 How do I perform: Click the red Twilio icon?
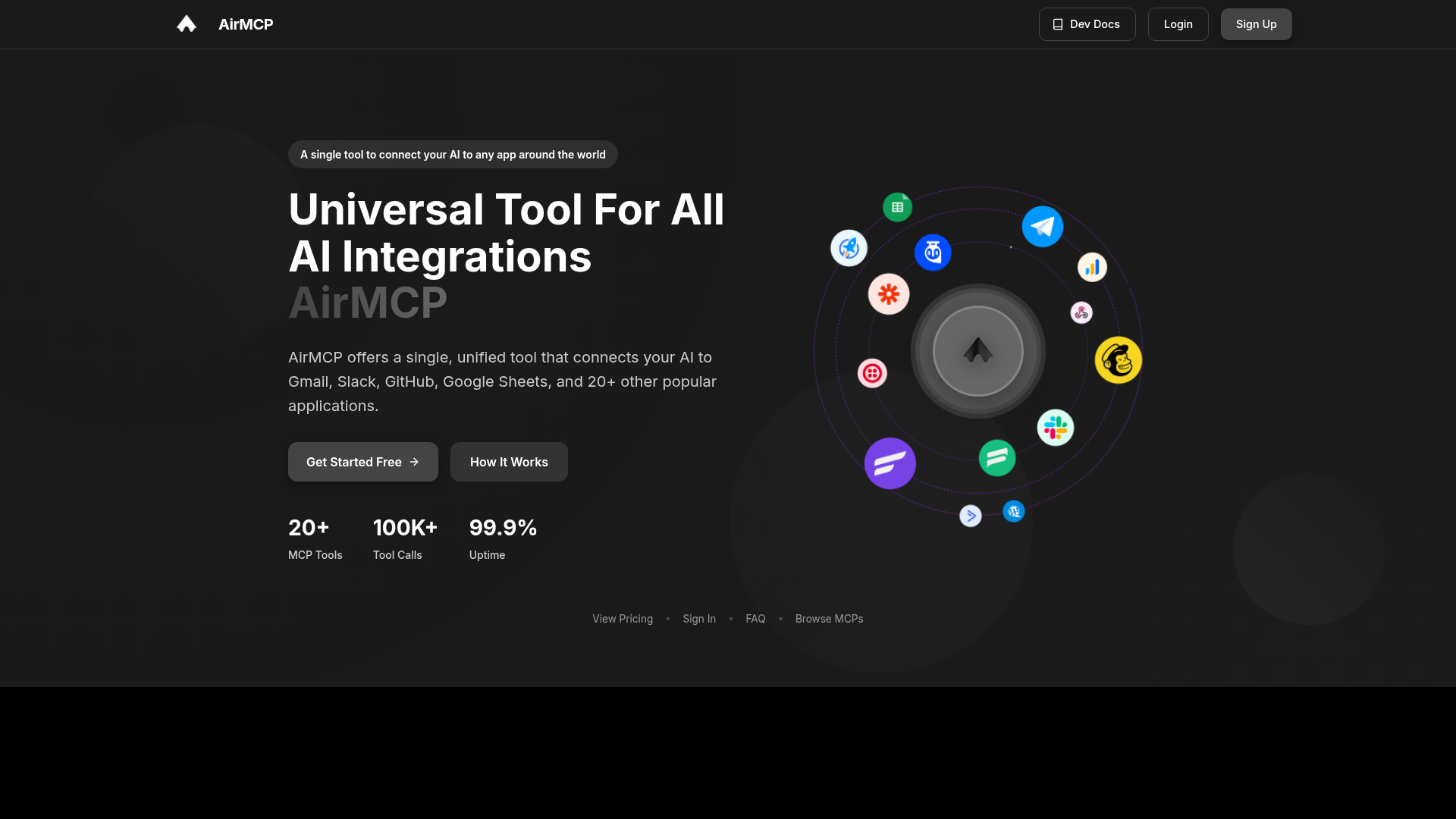point(872,373)
